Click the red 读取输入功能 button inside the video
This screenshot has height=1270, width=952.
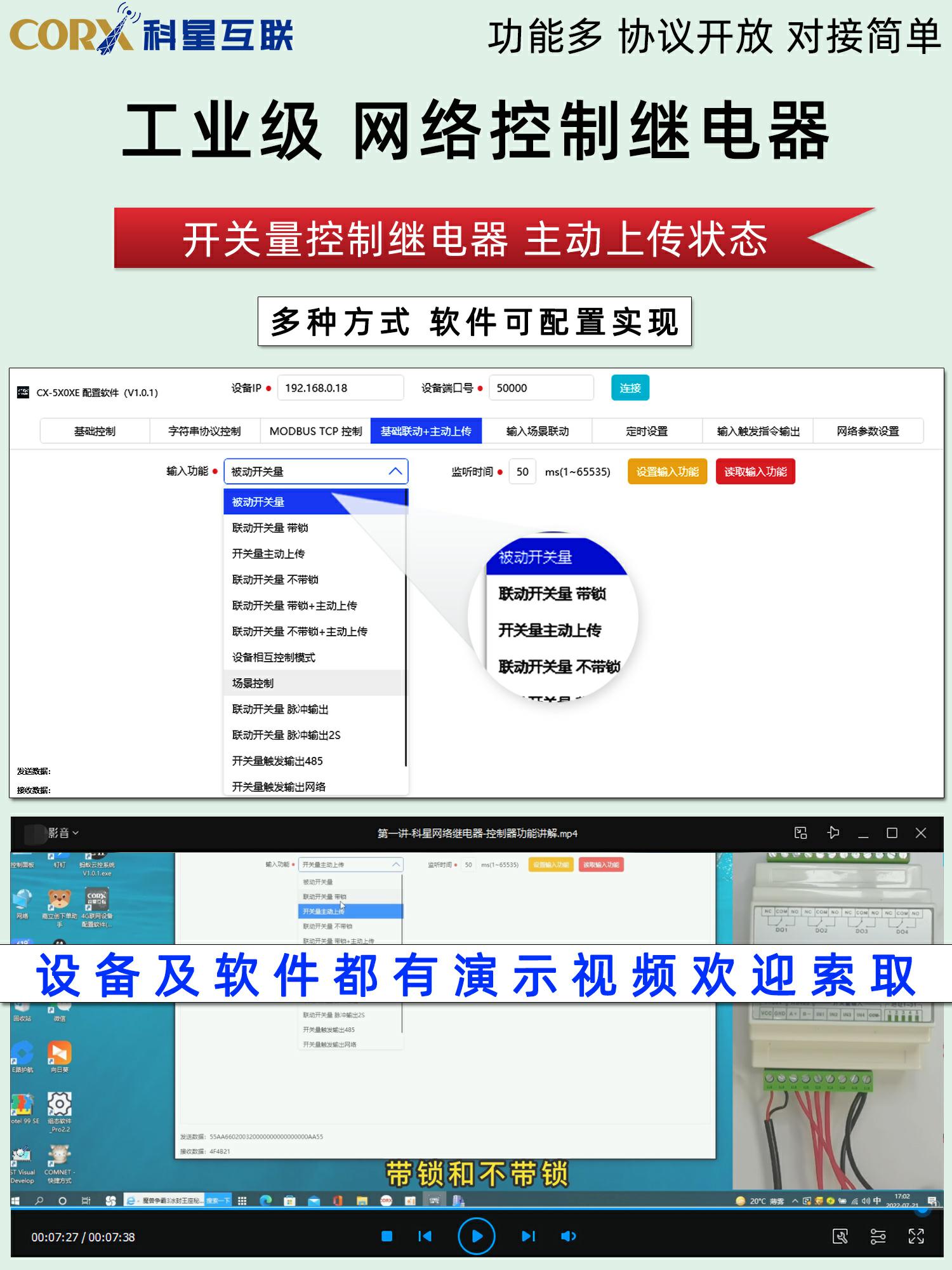coord(601,864)
